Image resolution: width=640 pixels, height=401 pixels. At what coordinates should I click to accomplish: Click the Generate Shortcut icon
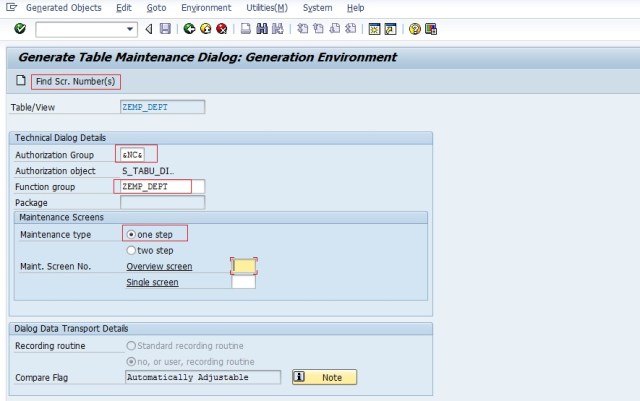click(x=391, y=29)
